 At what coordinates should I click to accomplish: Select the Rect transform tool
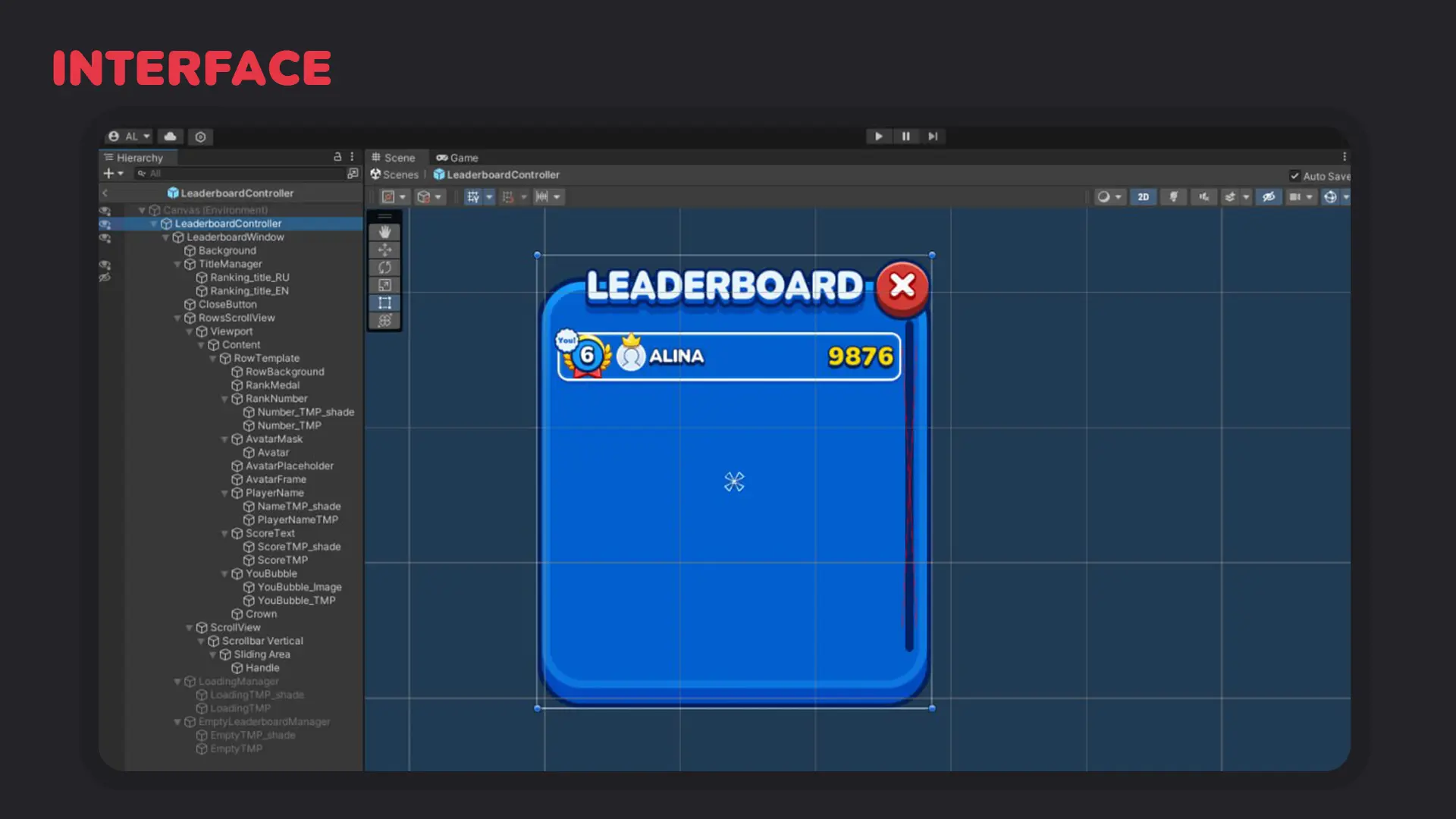pos(384,303)
